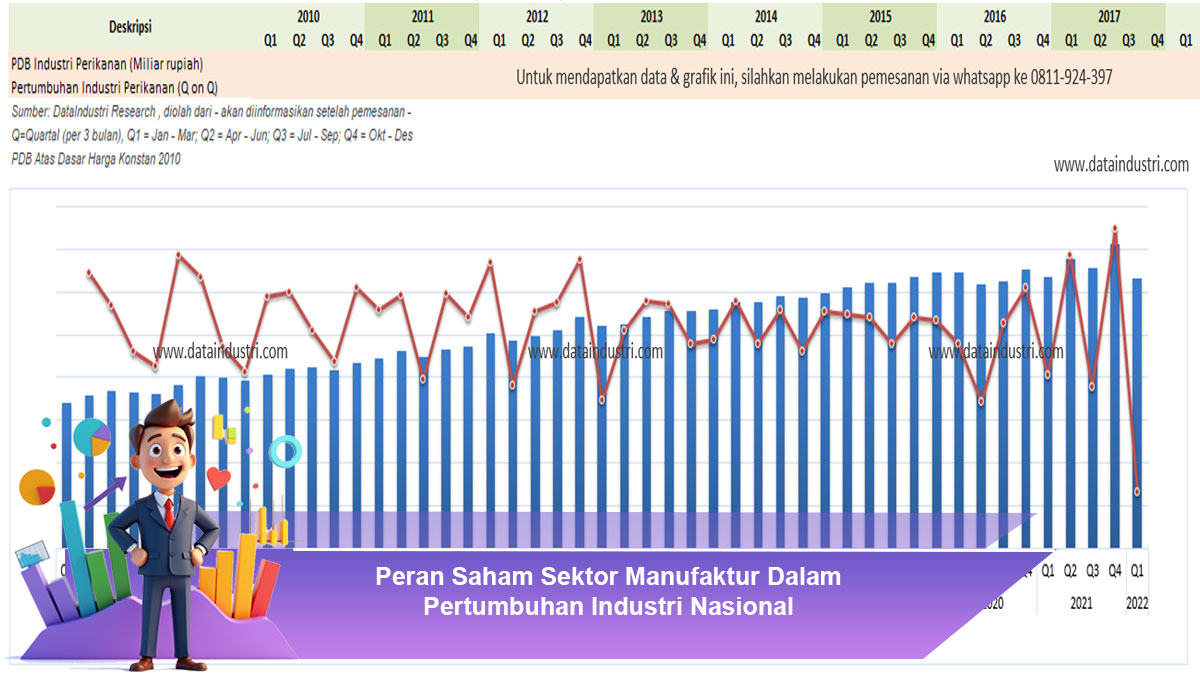The width and height of the screenshot is (1200, 675).
Task: Click the Peran Saham Sektor Manufaktur banner title
Action: pyautogui.click(x=608, y=591)
